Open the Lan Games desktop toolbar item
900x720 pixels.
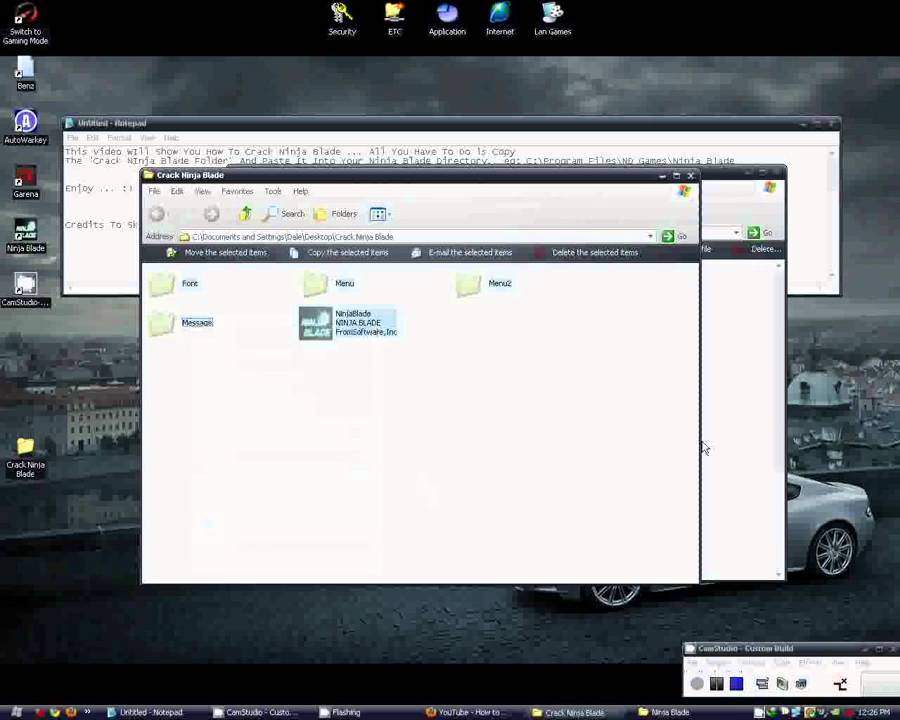click(x=552, y=20)
